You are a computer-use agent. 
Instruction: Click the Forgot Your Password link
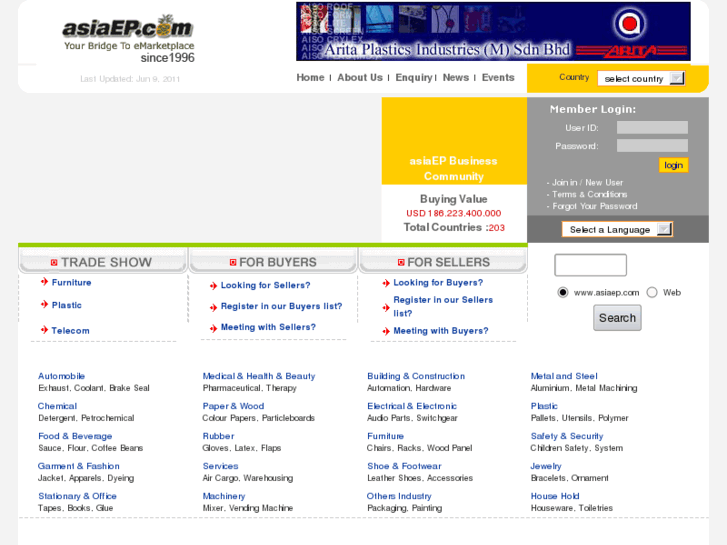(594, 206)
